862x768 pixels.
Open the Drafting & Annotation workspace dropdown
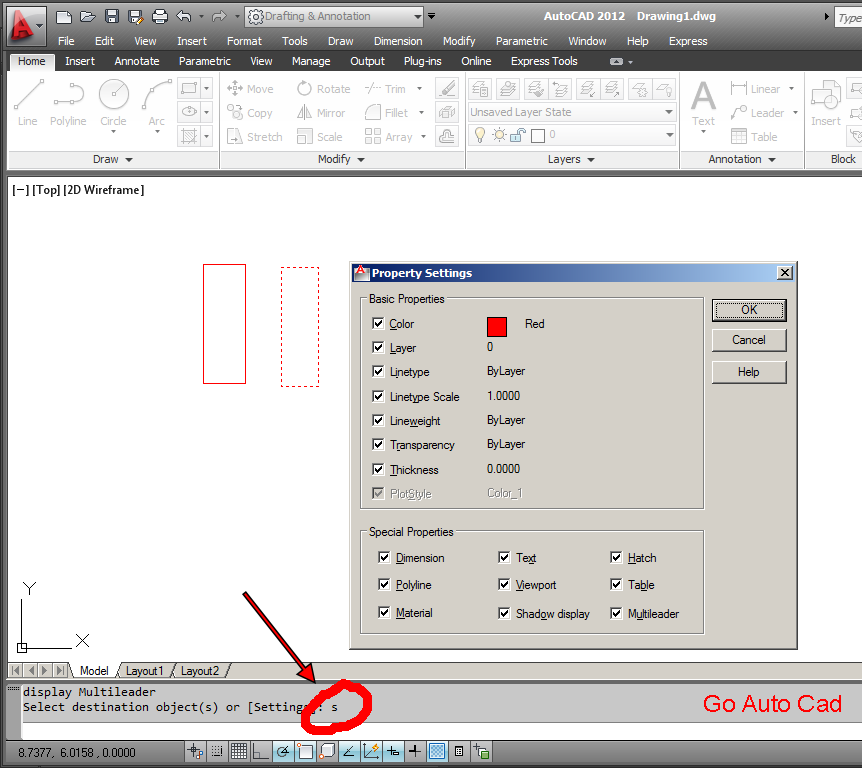pyautogui.click(x=418, y=16)
